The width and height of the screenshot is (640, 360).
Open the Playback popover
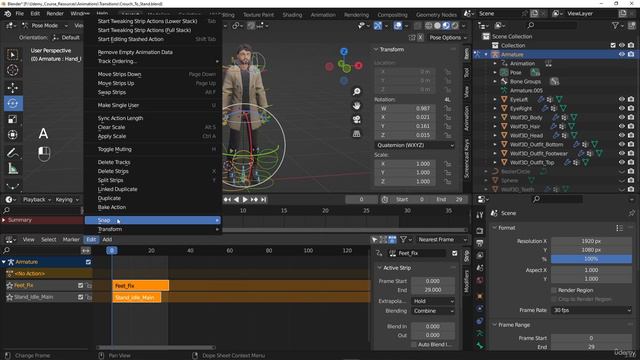pos(37,200)
